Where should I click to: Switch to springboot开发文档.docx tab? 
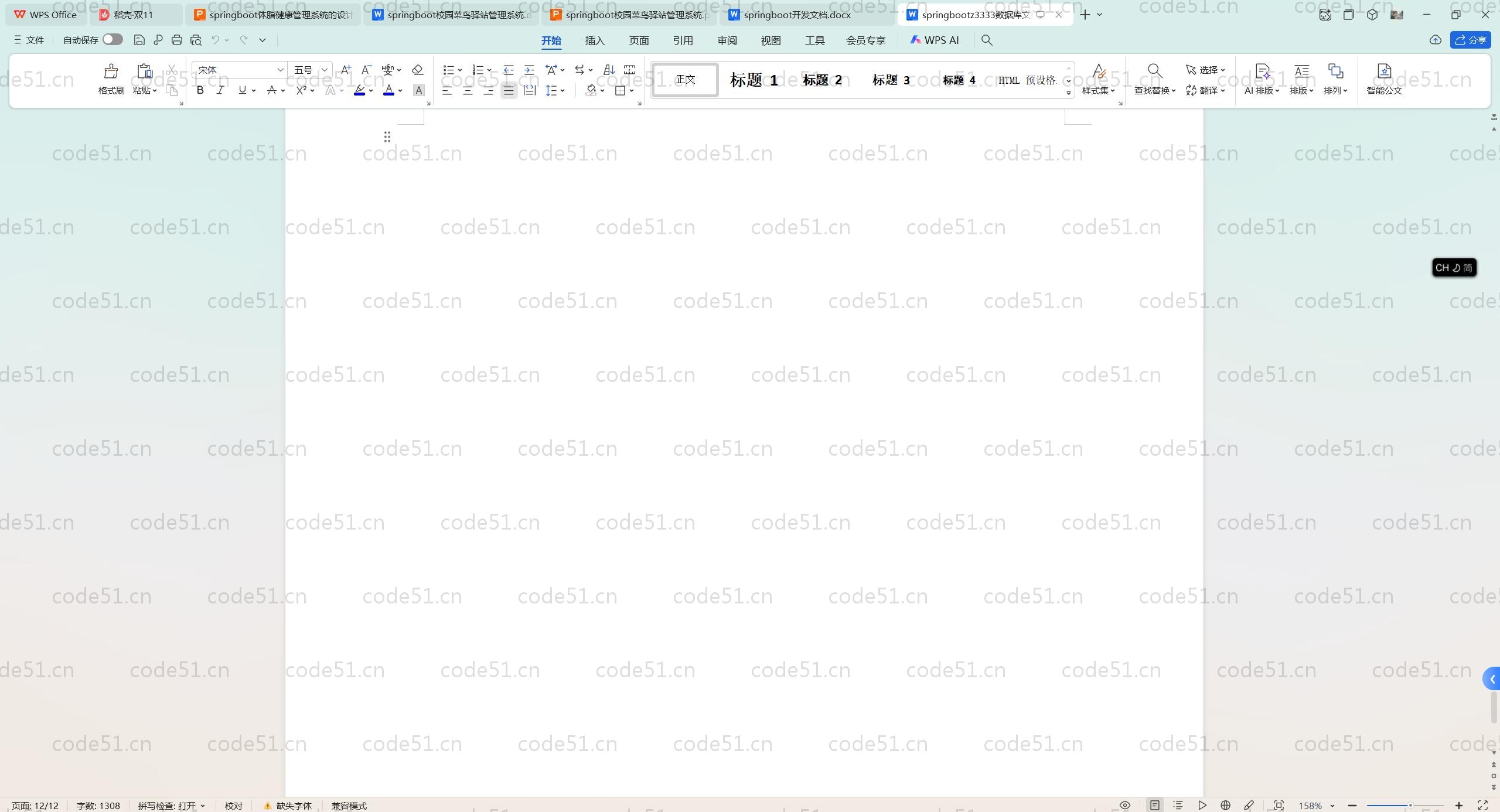(x=797, y=15)
